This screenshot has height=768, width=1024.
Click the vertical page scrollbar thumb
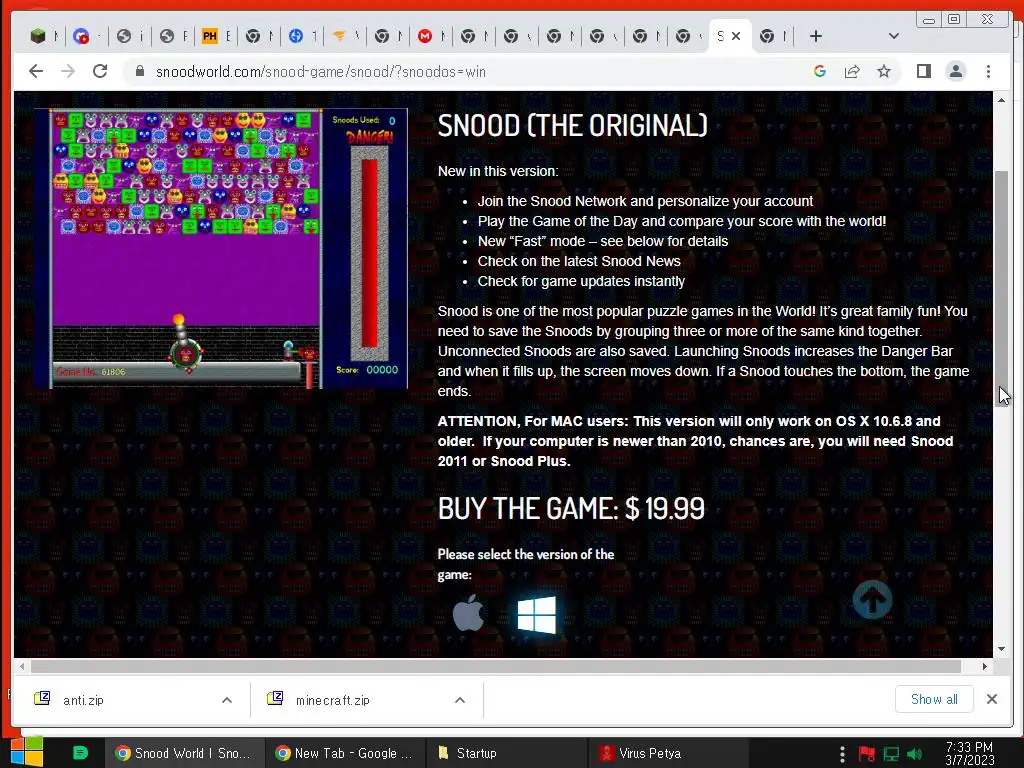[1002, 287]
